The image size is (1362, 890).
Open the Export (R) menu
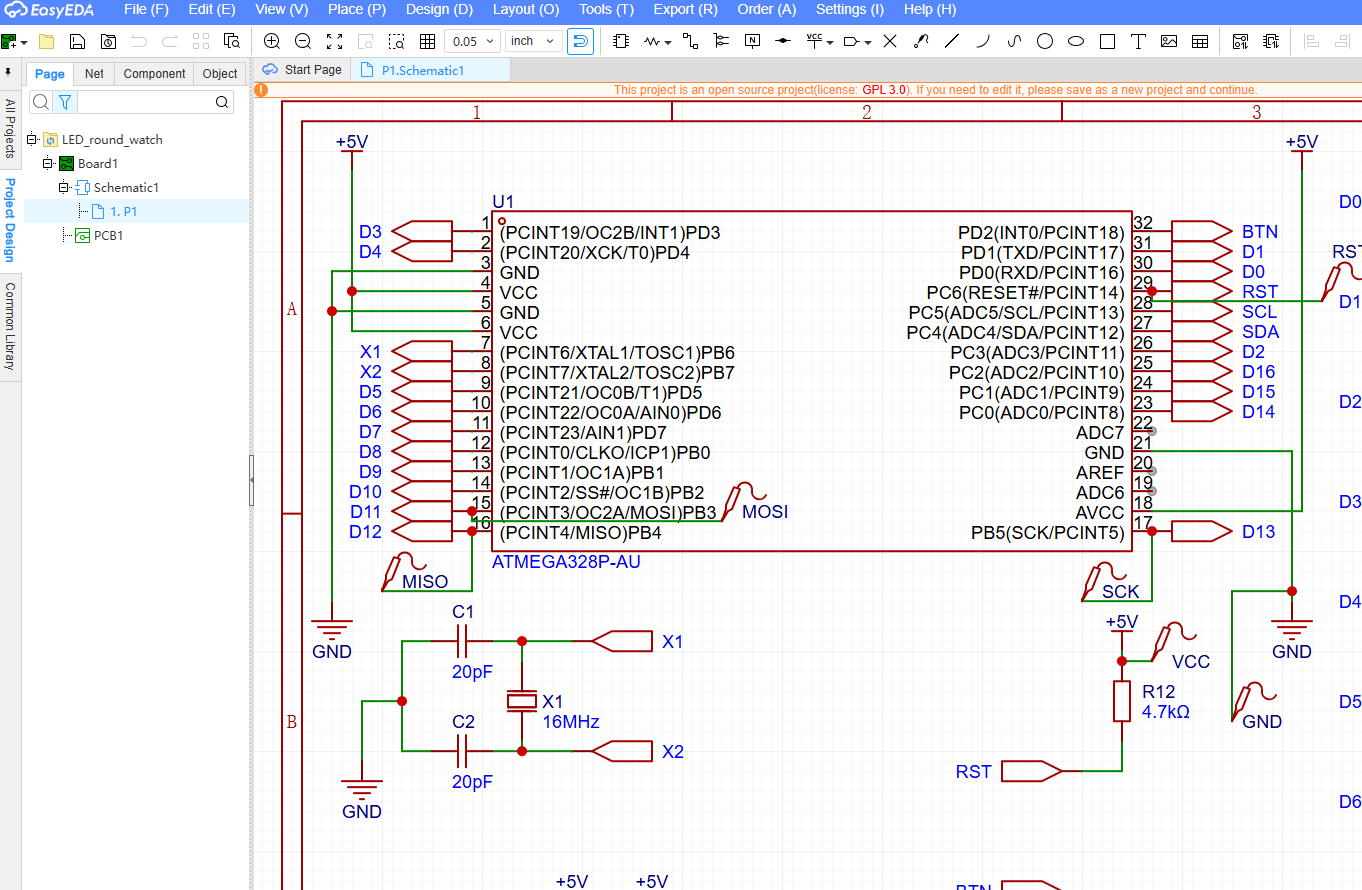pos(685,10)
